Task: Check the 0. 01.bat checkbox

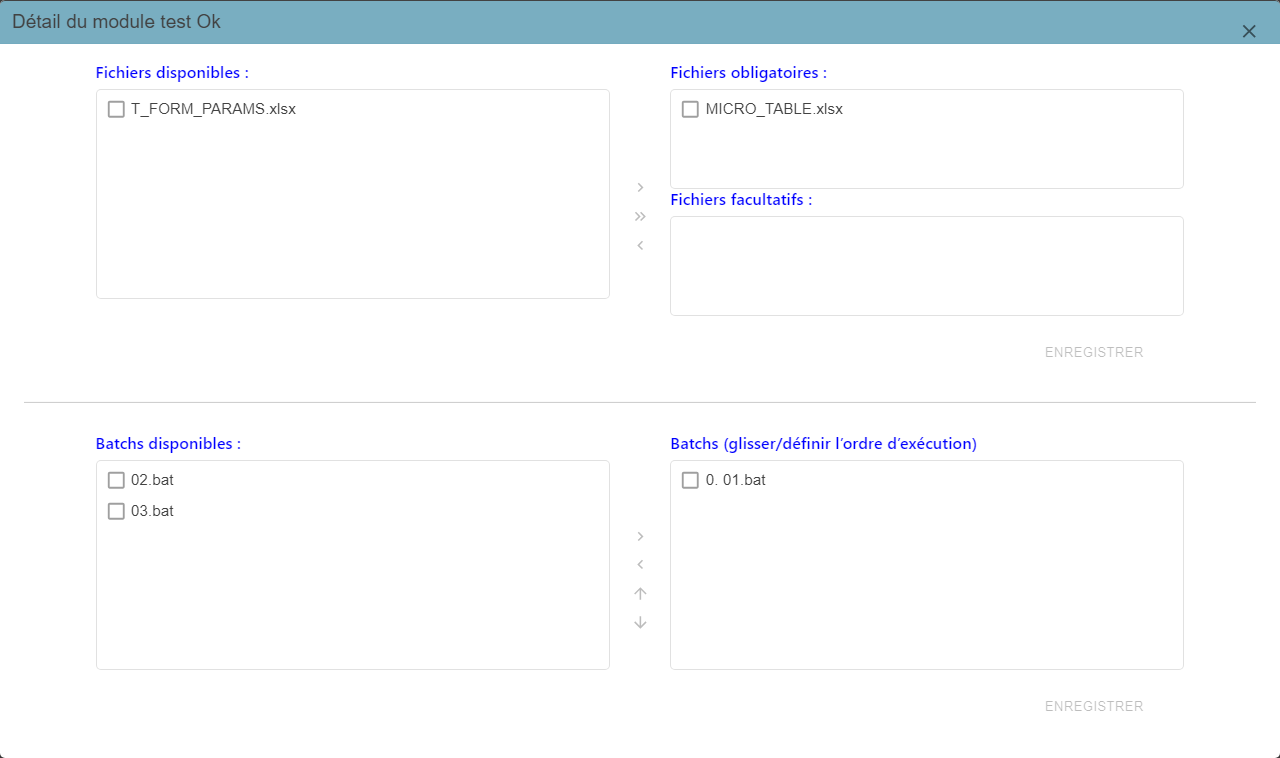Action: (x=690, y=480)
